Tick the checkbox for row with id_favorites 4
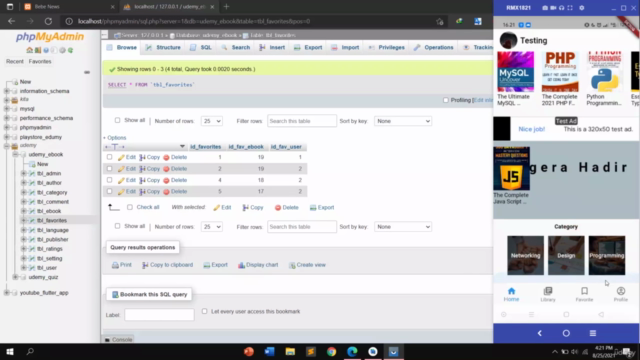 109,180
